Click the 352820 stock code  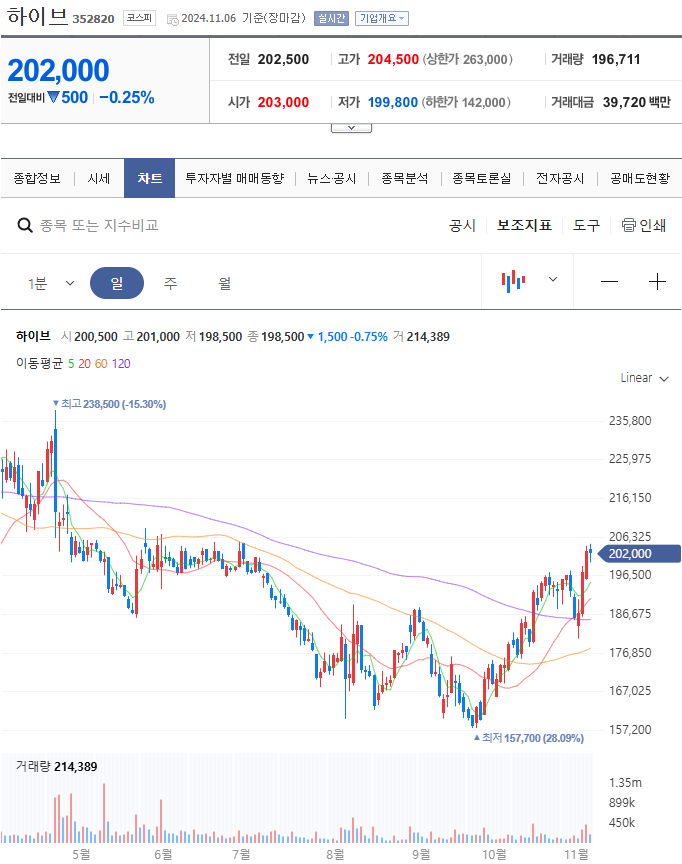point(93,19)
